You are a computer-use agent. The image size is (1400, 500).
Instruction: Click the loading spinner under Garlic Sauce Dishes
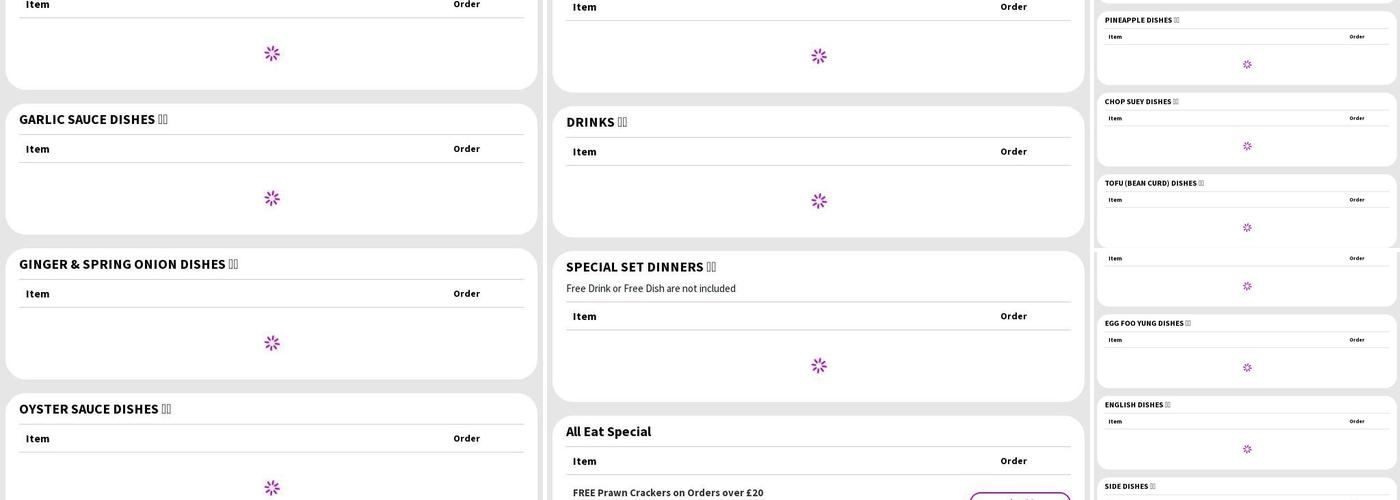click(x=272, y=198)
